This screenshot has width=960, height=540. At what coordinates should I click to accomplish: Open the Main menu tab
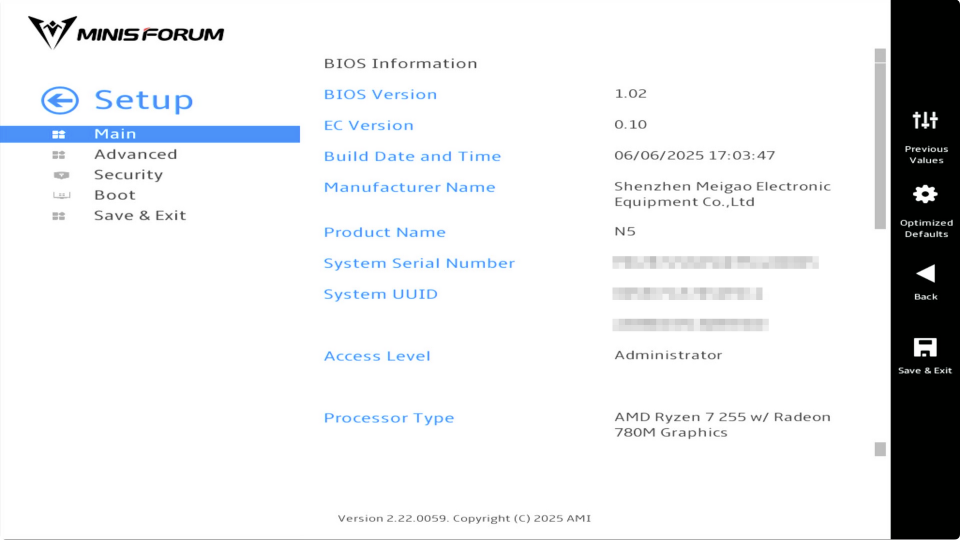[x=150, y=134]
